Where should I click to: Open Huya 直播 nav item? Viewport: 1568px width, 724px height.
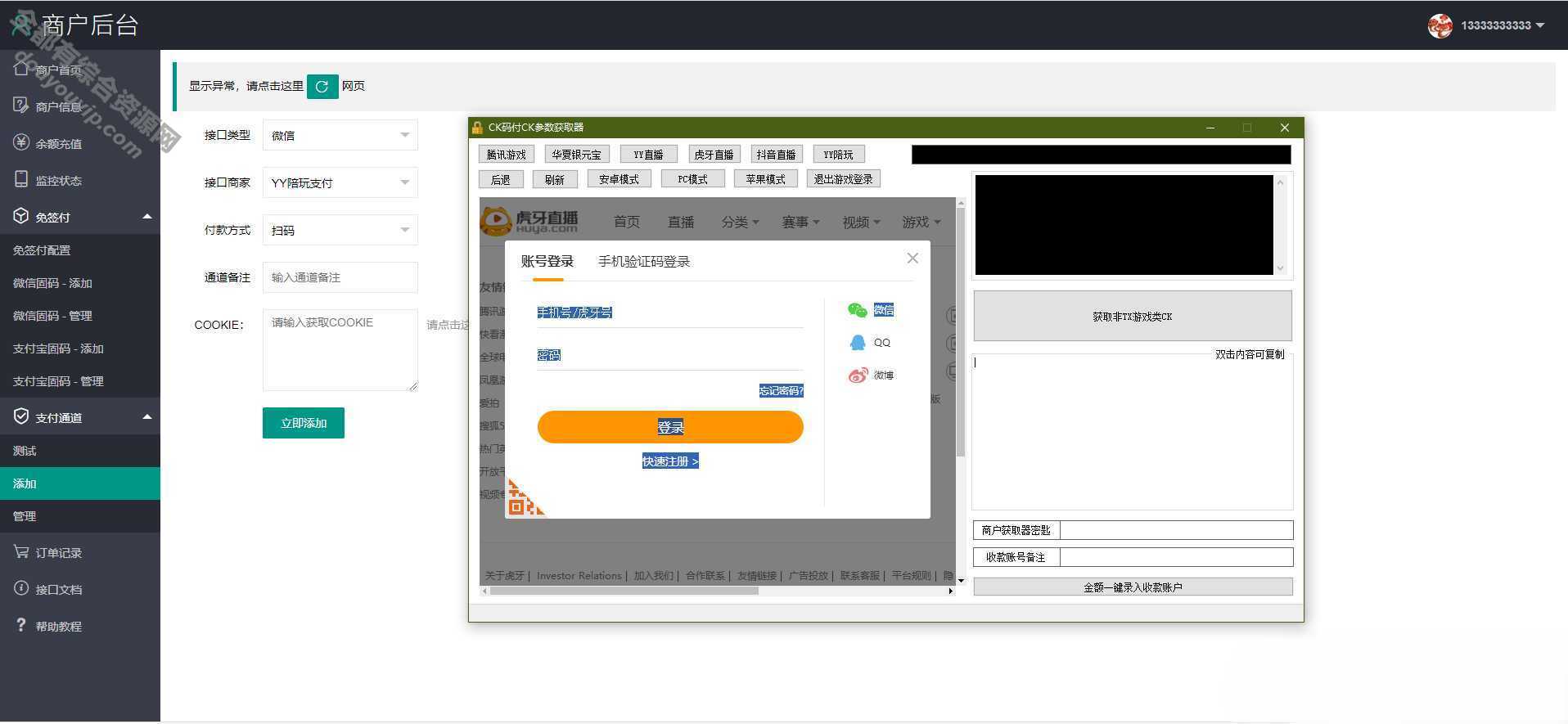coord(681,222)
